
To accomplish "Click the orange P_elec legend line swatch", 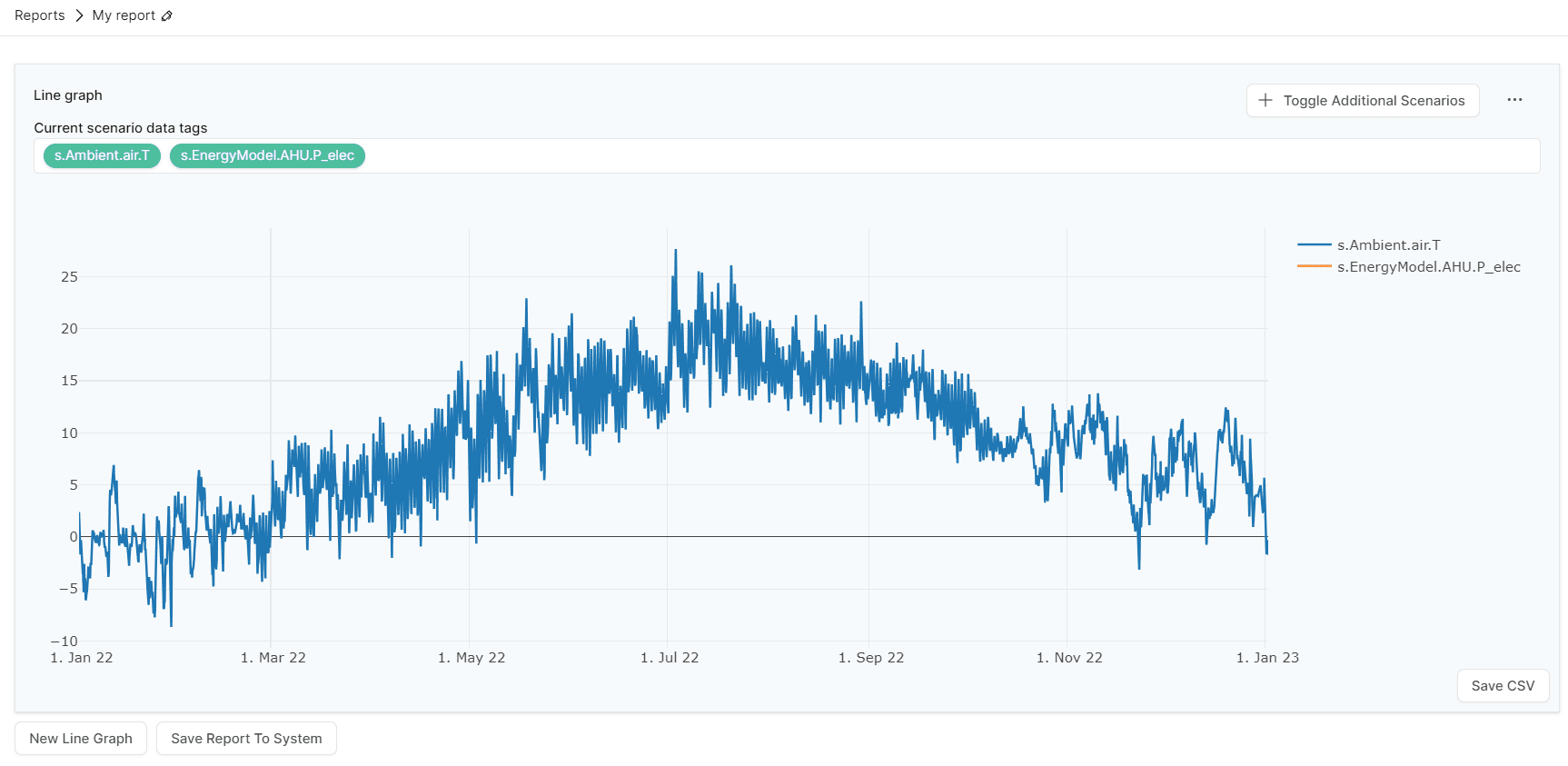I will click(1314, 266).
